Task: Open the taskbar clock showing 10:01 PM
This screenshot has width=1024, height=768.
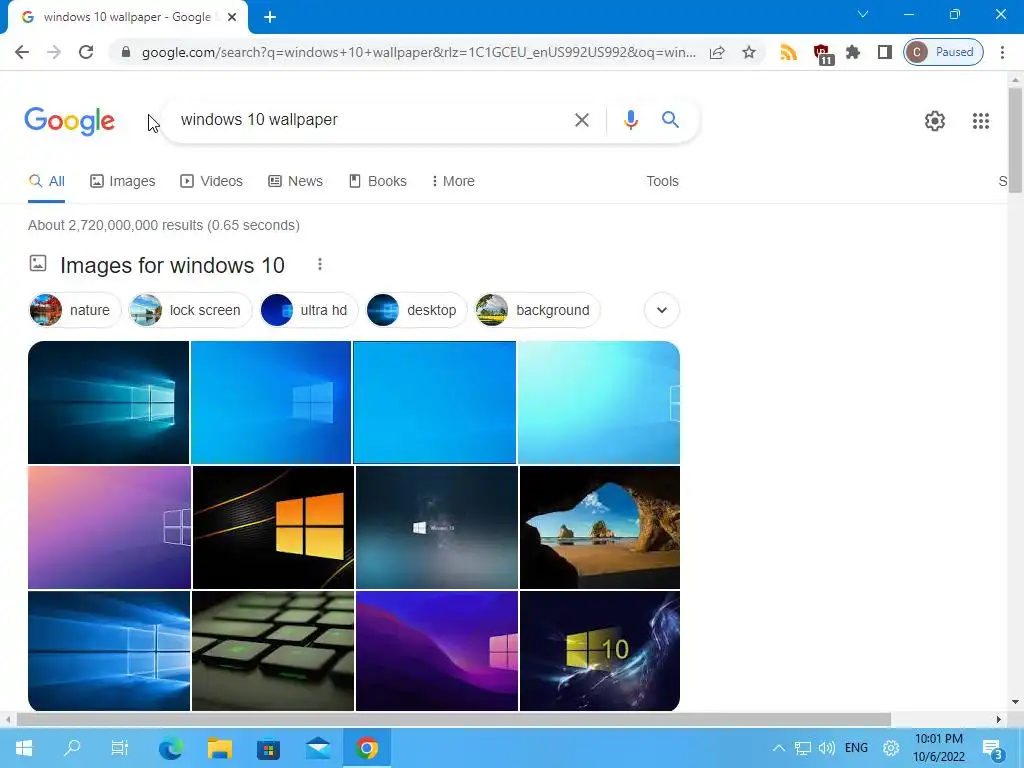Action: pos(938,748)
